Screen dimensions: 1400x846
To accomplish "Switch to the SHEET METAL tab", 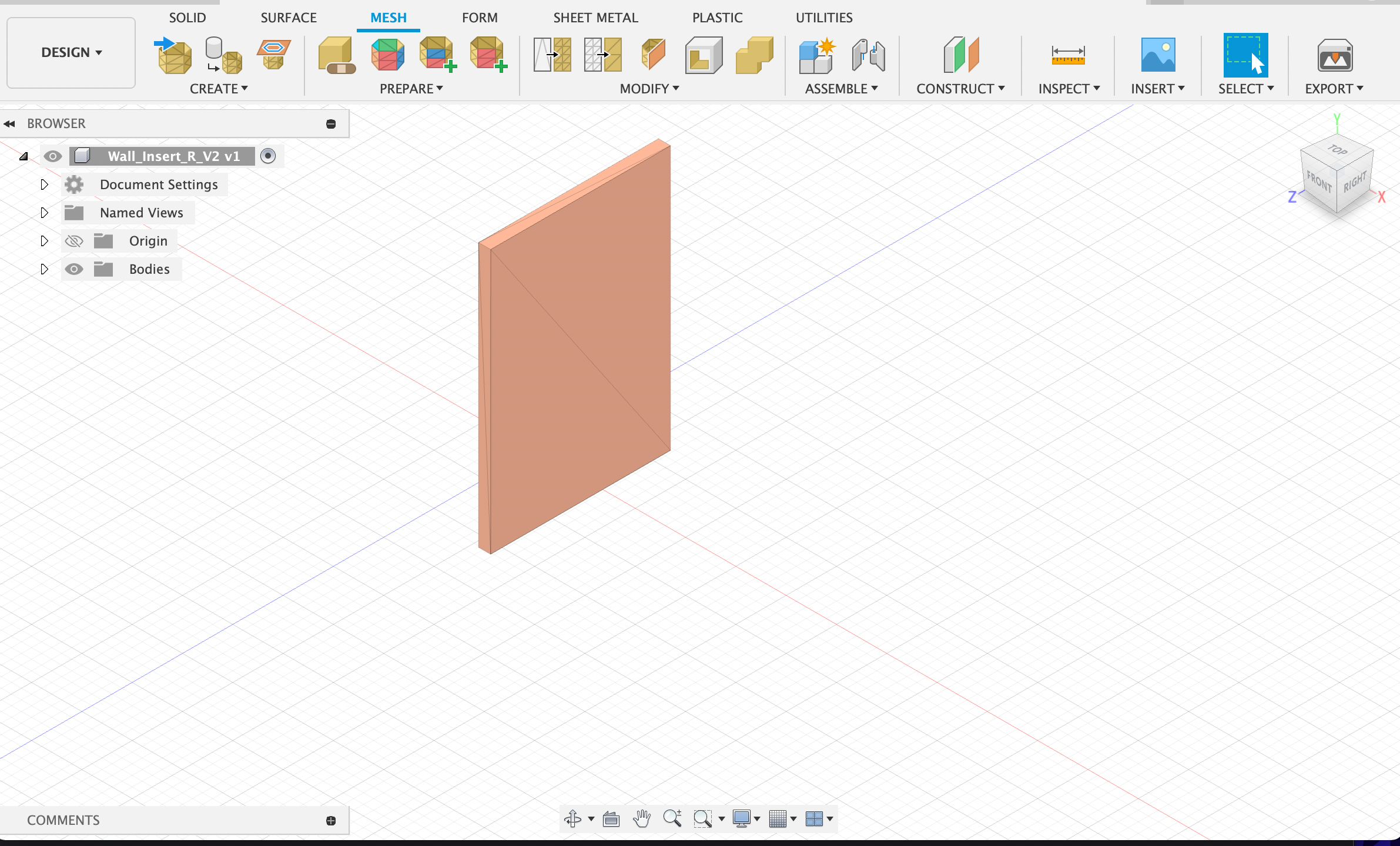I will point(595,18).
